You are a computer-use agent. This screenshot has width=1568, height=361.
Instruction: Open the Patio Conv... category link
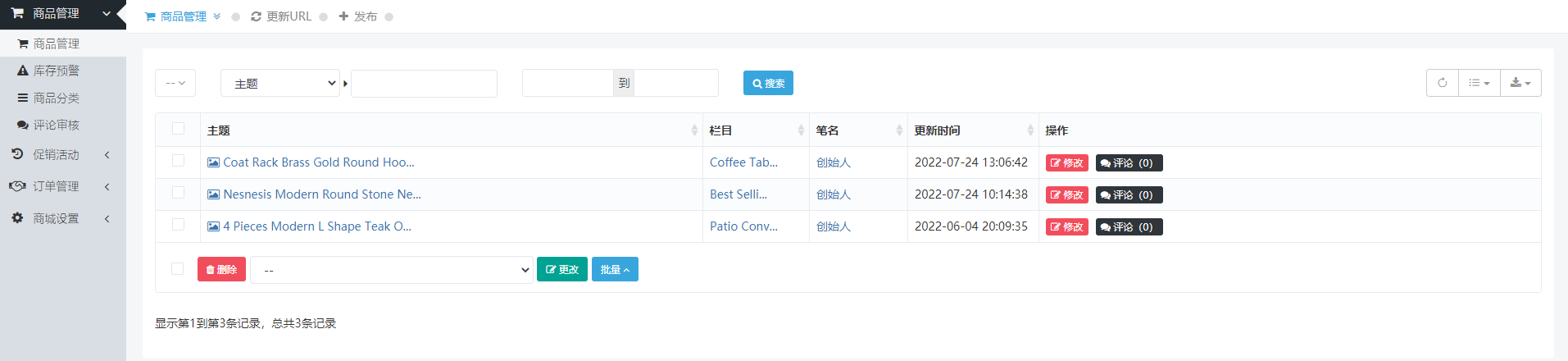743,226
